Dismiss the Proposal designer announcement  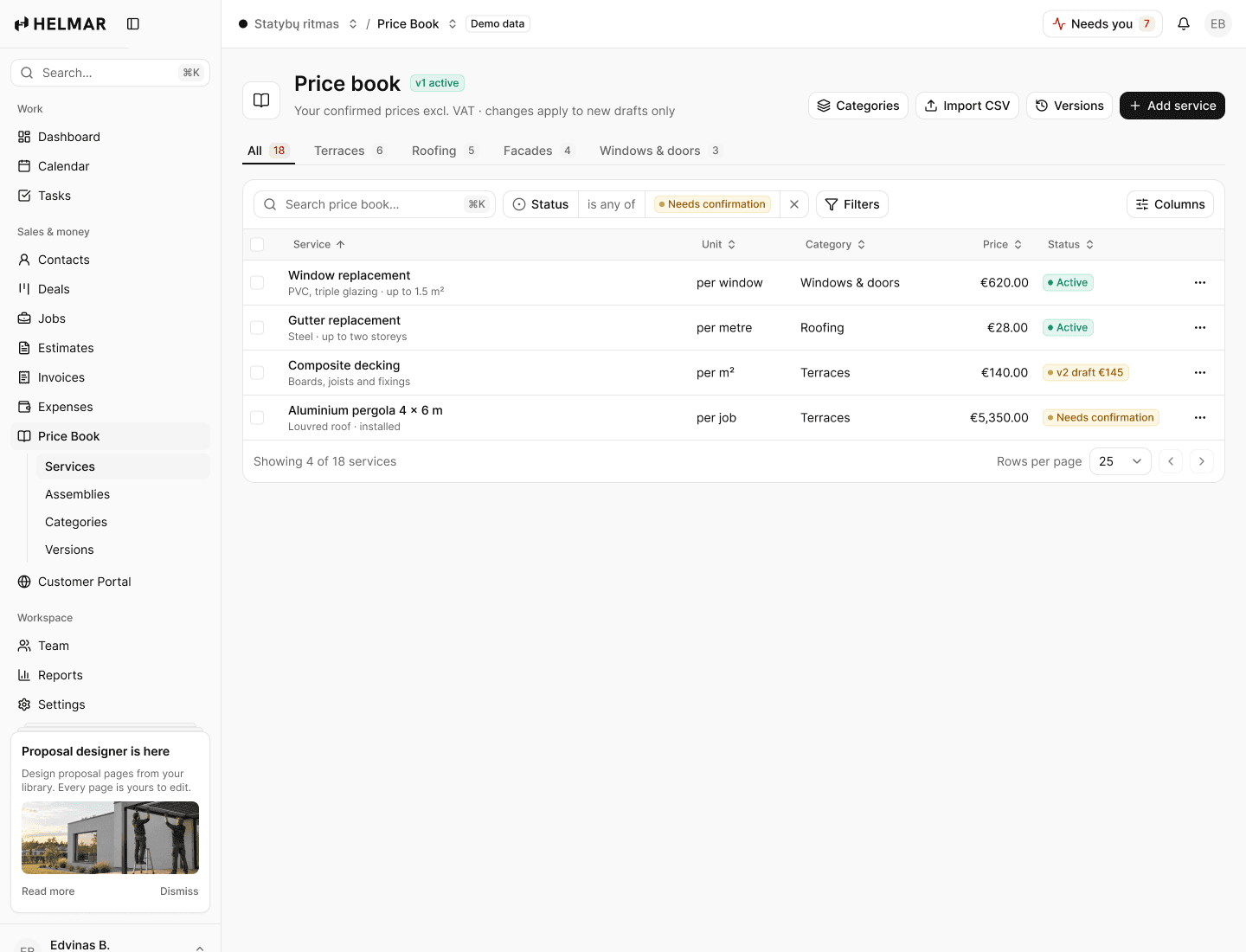(x=179, y=891)
